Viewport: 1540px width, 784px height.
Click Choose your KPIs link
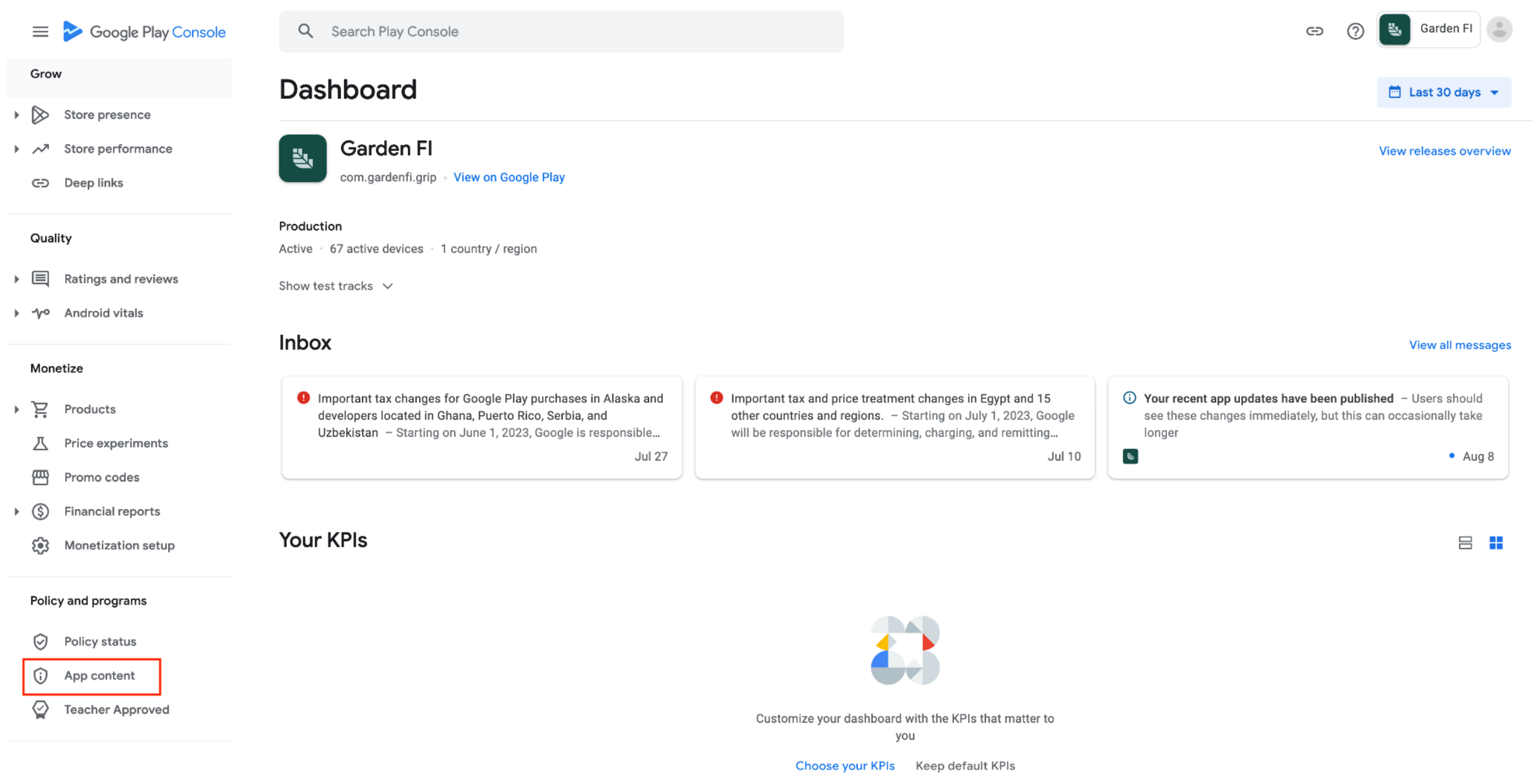844,766
